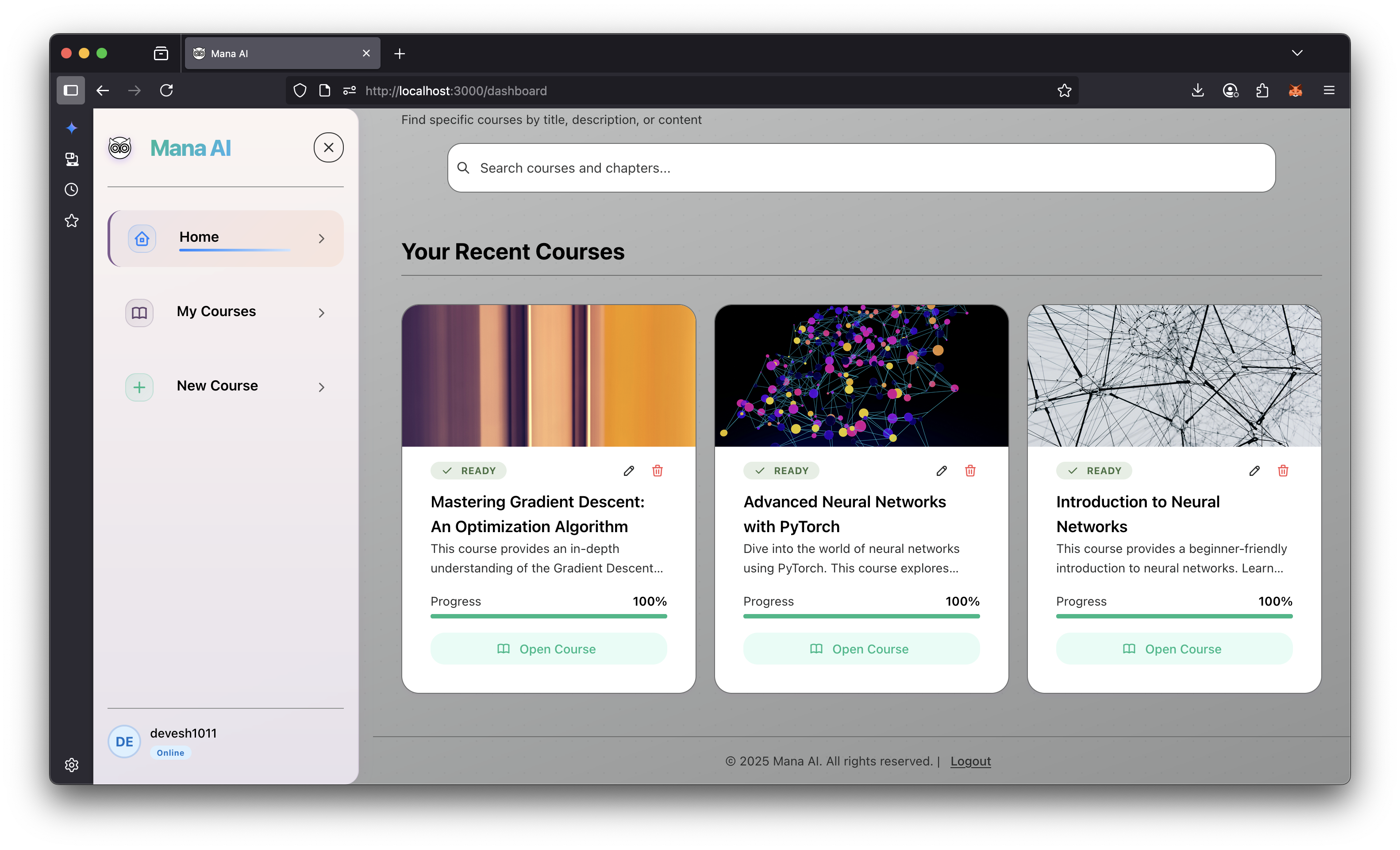Click pencil icon on Introduction to Neural Networks
This screenshot has height=850, width=1400.
[1254, 471]
